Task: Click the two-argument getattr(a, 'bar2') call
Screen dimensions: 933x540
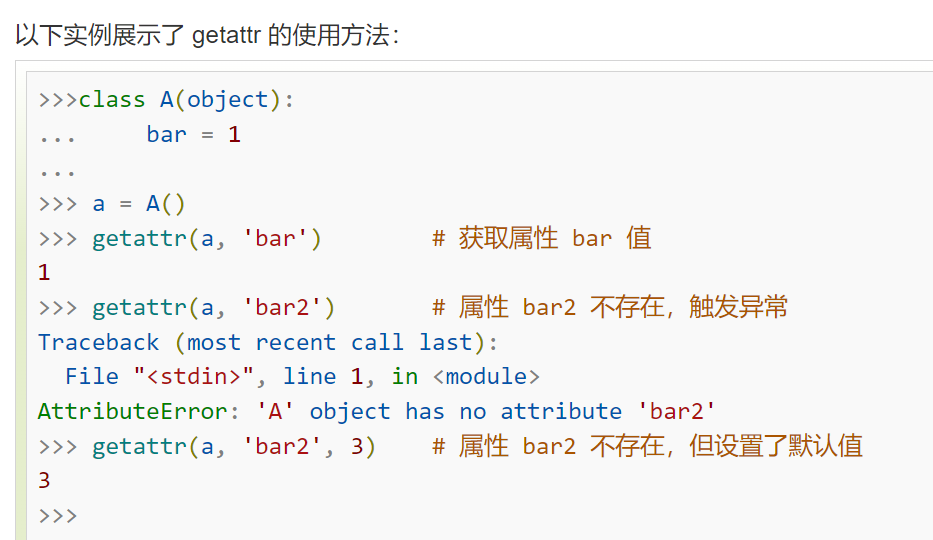Action: point(214,307)
